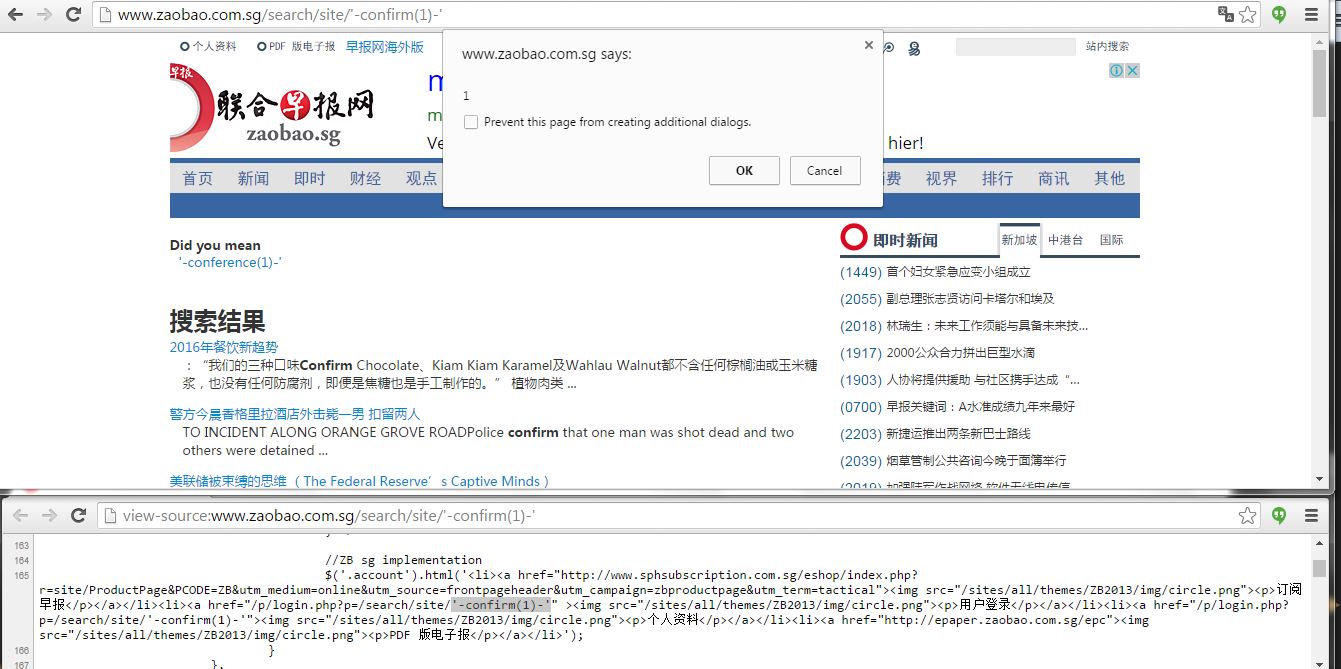The image size is (1341, 669).
Task: Switch to the 国际 news tab
Action: (x=1112, y=240)
